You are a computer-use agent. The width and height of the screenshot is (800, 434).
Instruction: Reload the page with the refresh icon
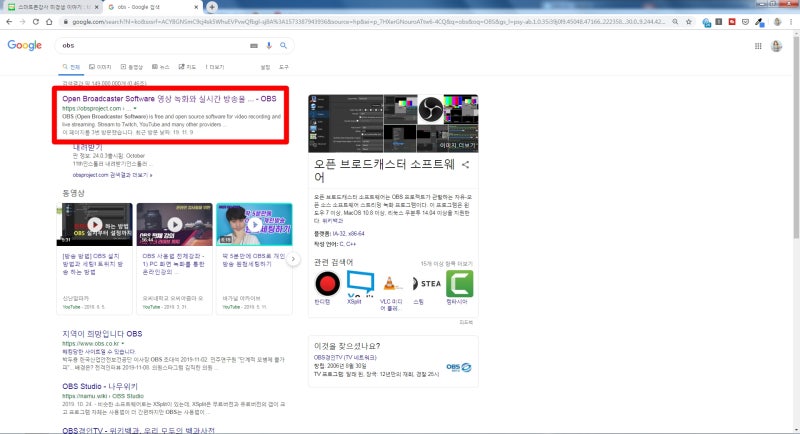[36, 22]
